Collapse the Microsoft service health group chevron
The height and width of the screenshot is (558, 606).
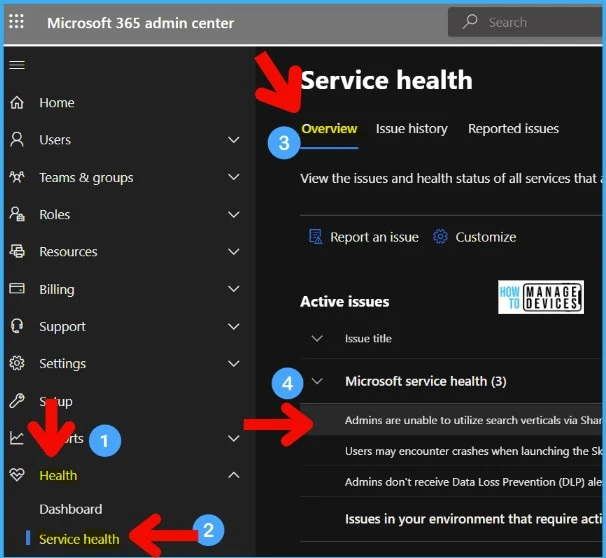pyautogui.click(x=317, y=381)
